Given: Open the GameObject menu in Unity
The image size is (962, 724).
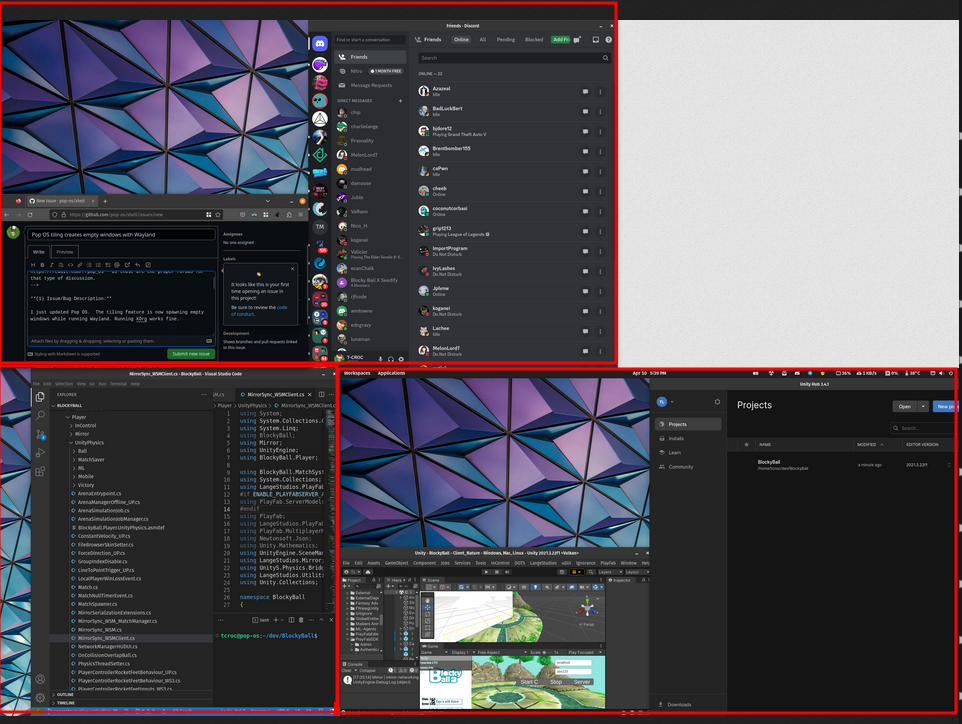Looking at the screenshot, I should coord(397,562).
